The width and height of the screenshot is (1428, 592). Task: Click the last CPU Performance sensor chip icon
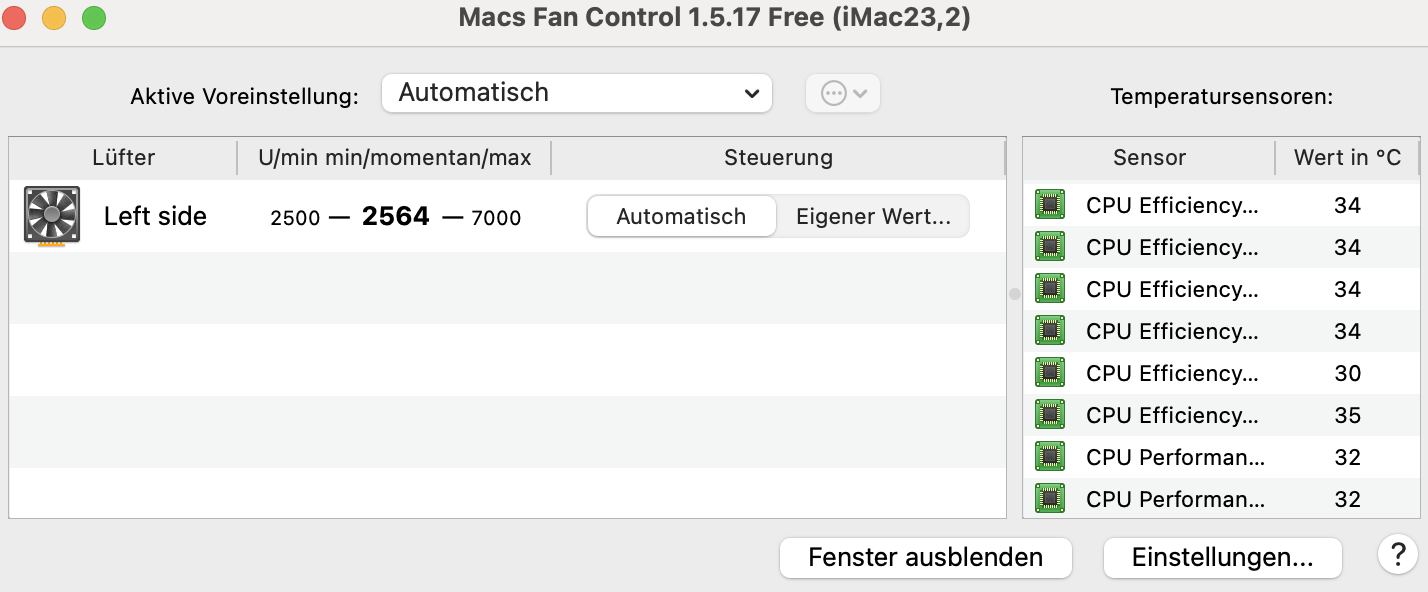[x=1050, y=498]
